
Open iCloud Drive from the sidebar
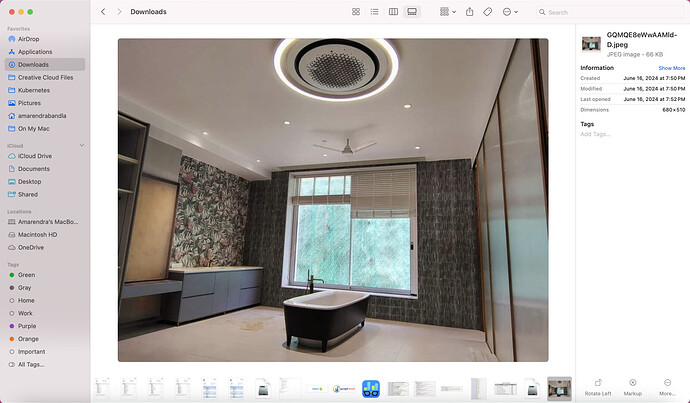(x=35, y=156)
